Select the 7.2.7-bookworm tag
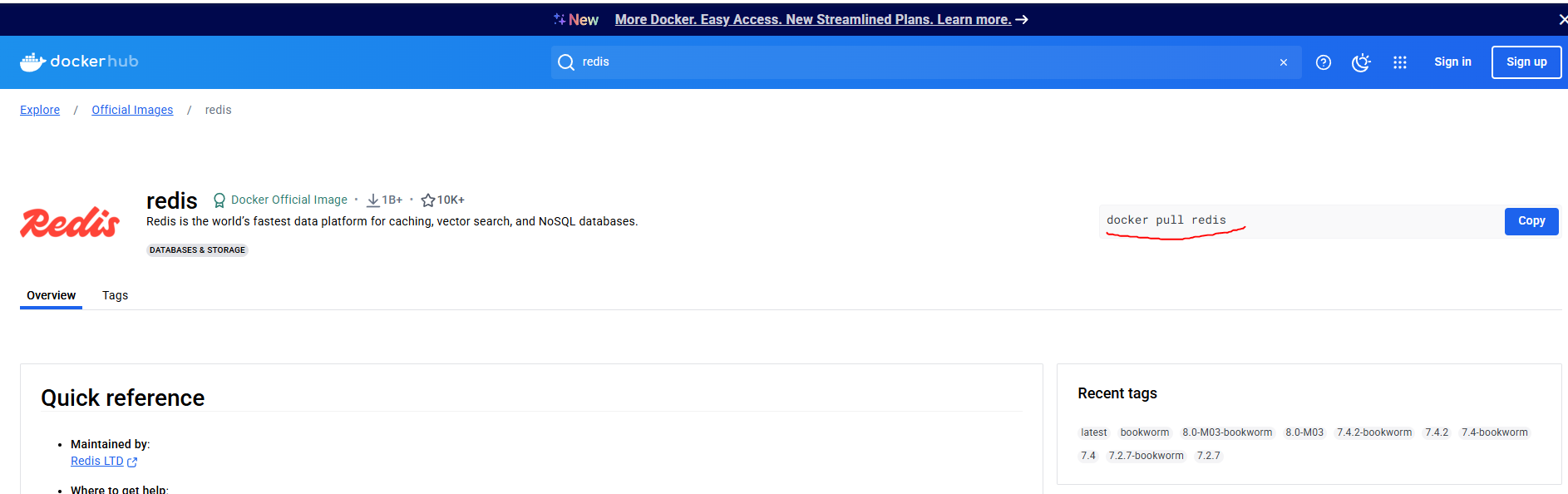Screen dimensions: 1568x494 1146,456
